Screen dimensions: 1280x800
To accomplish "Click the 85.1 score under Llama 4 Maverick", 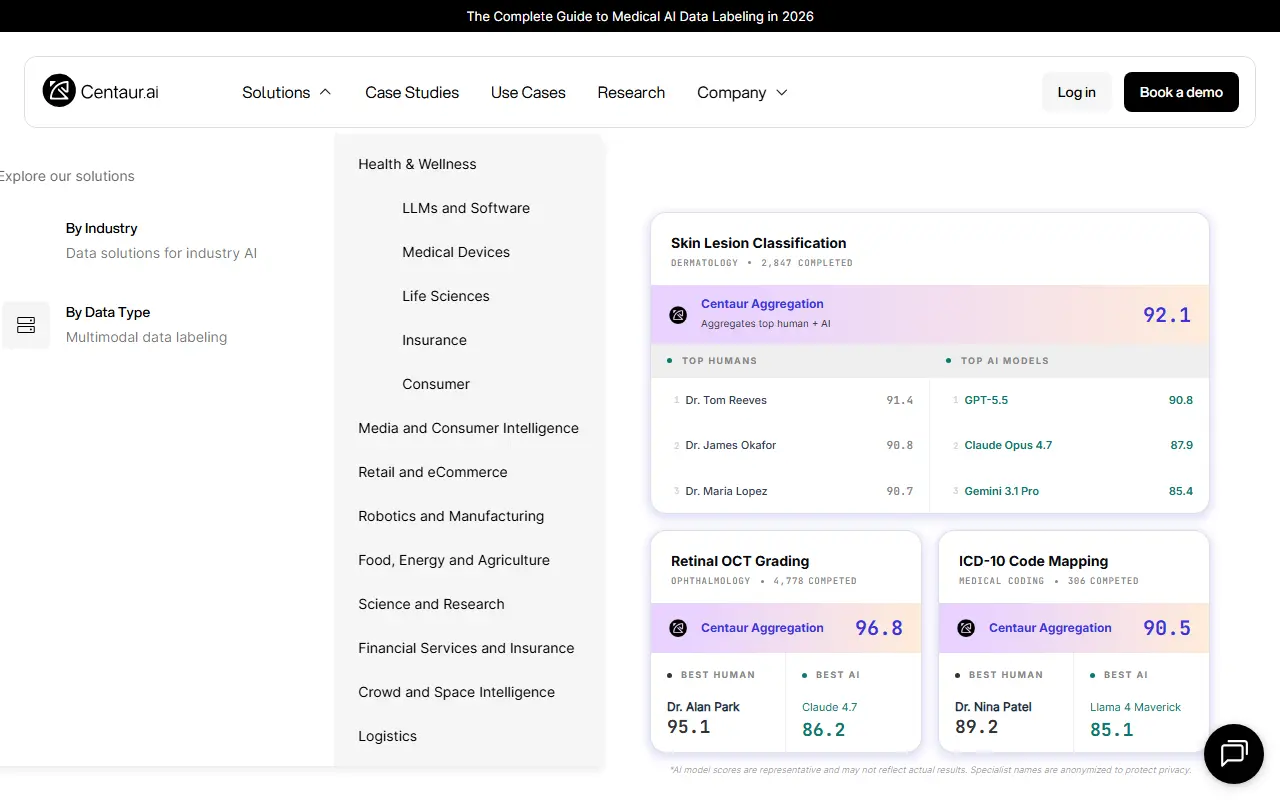I will tap(1111, 730).
